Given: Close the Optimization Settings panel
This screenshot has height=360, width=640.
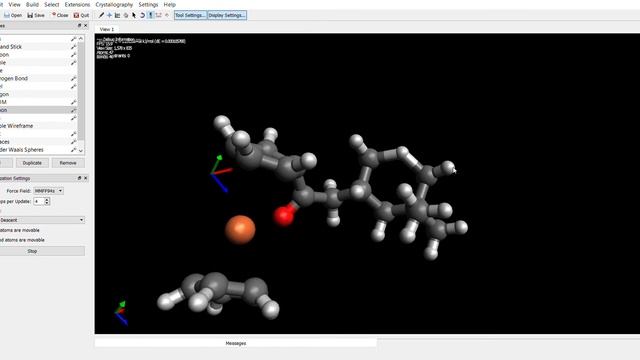Looking at the screenshot, I should tap(85, 178).
